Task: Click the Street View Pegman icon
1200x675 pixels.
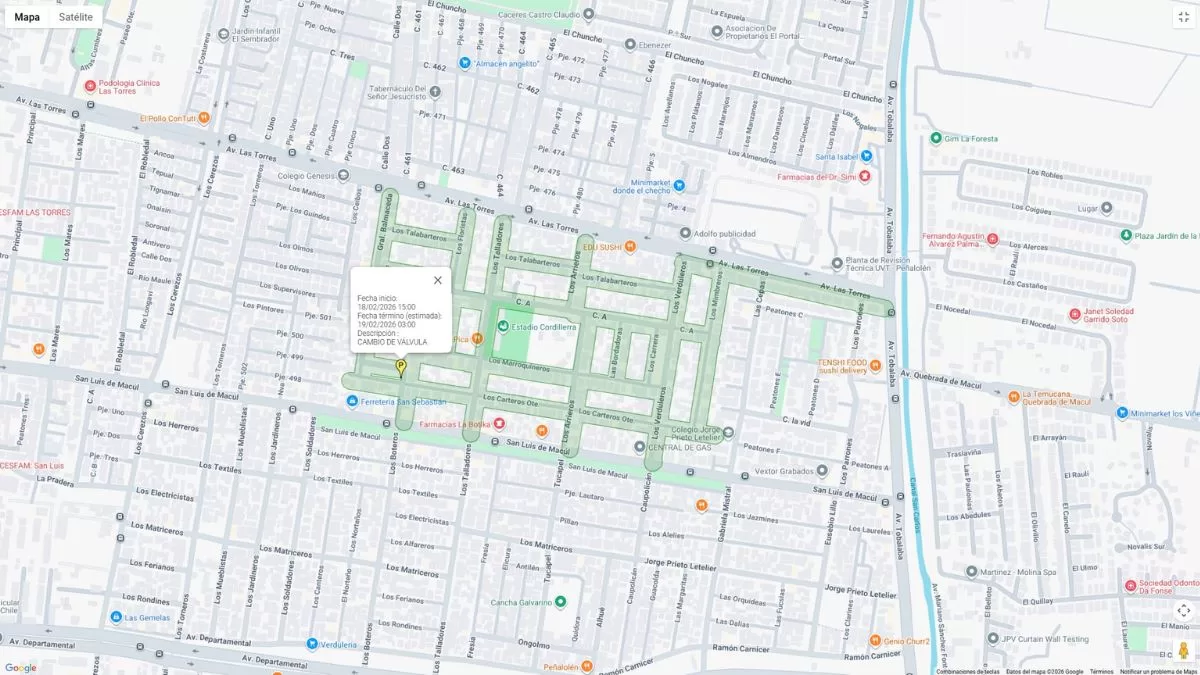Action: pyautogui.click(x=1183, y=650)
